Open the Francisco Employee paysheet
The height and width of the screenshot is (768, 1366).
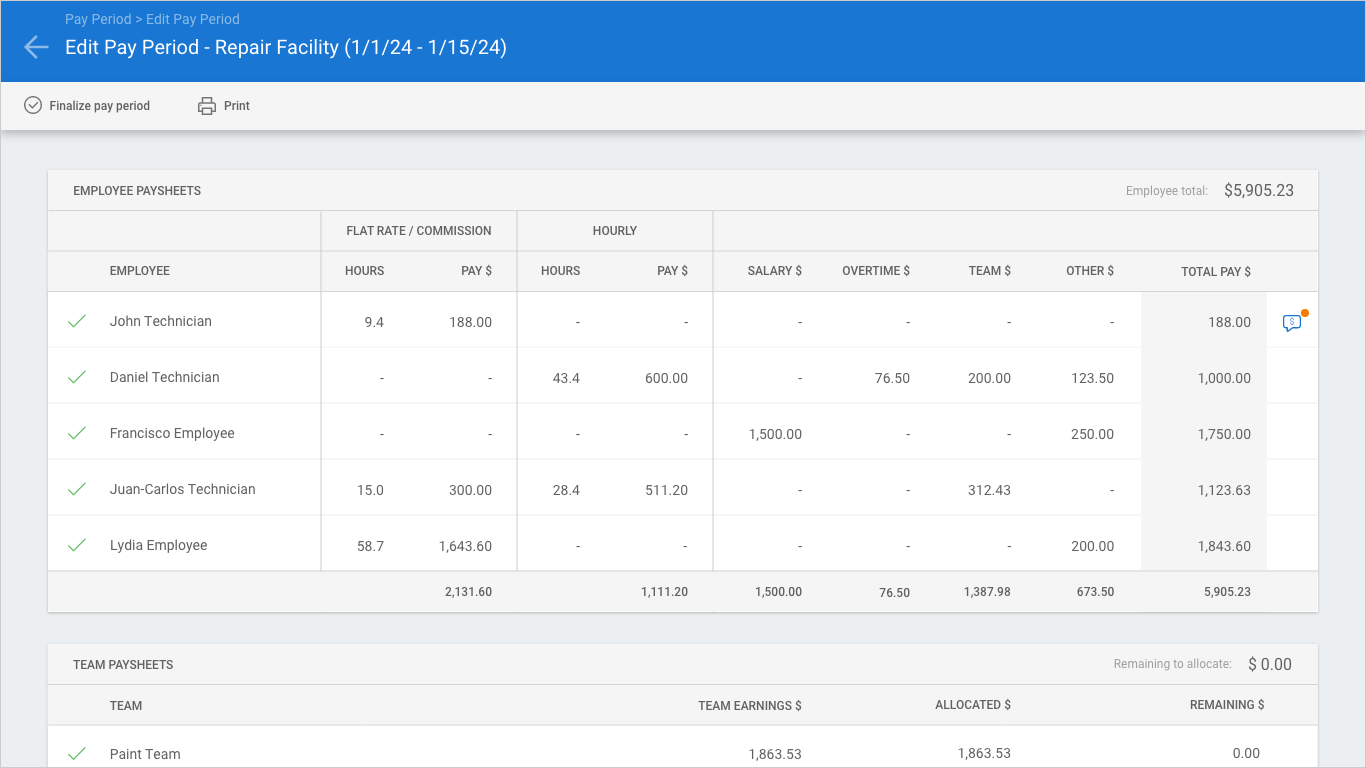tap(172, 433)
